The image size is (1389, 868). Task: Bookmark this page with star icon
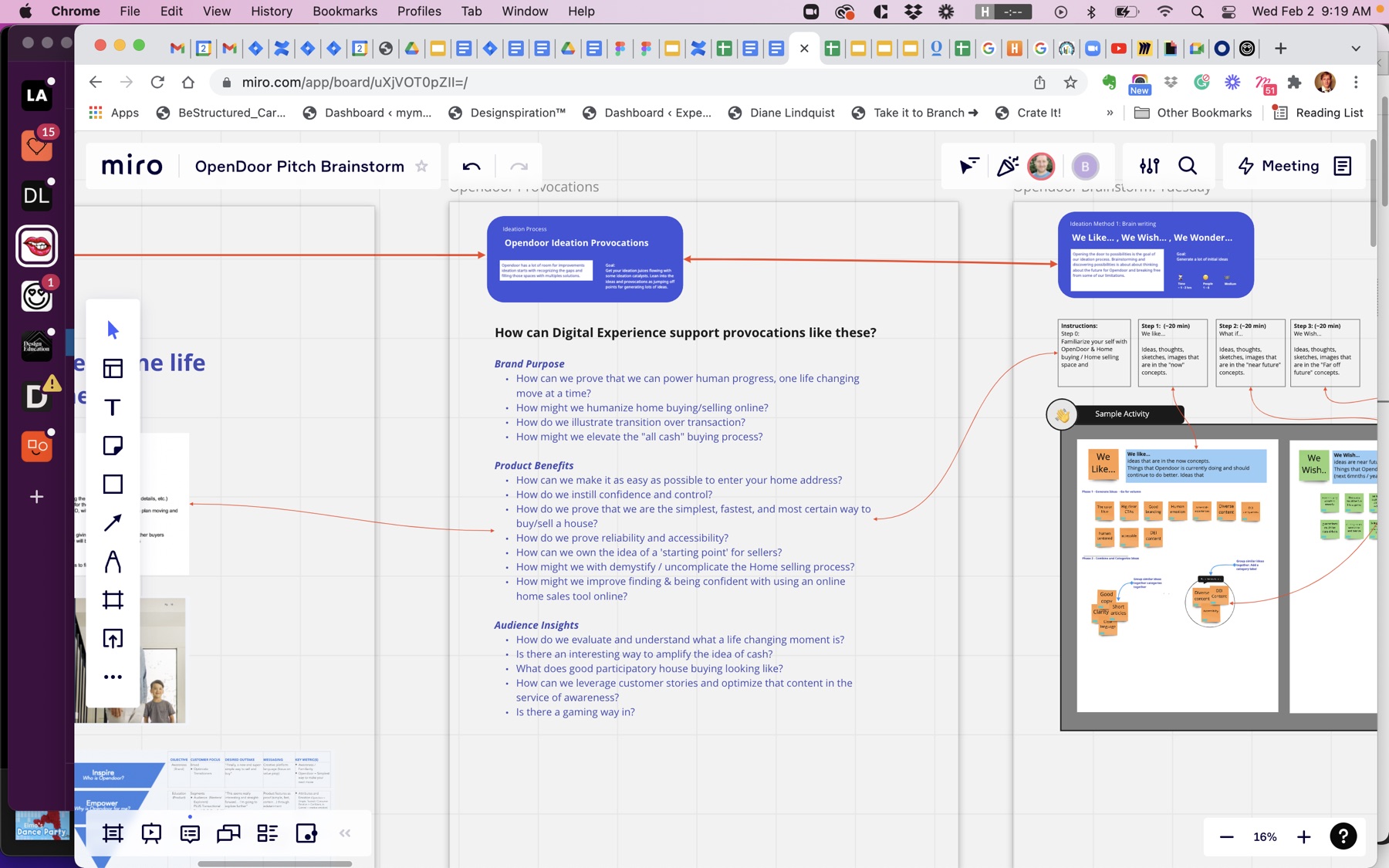pos(1070,82)
